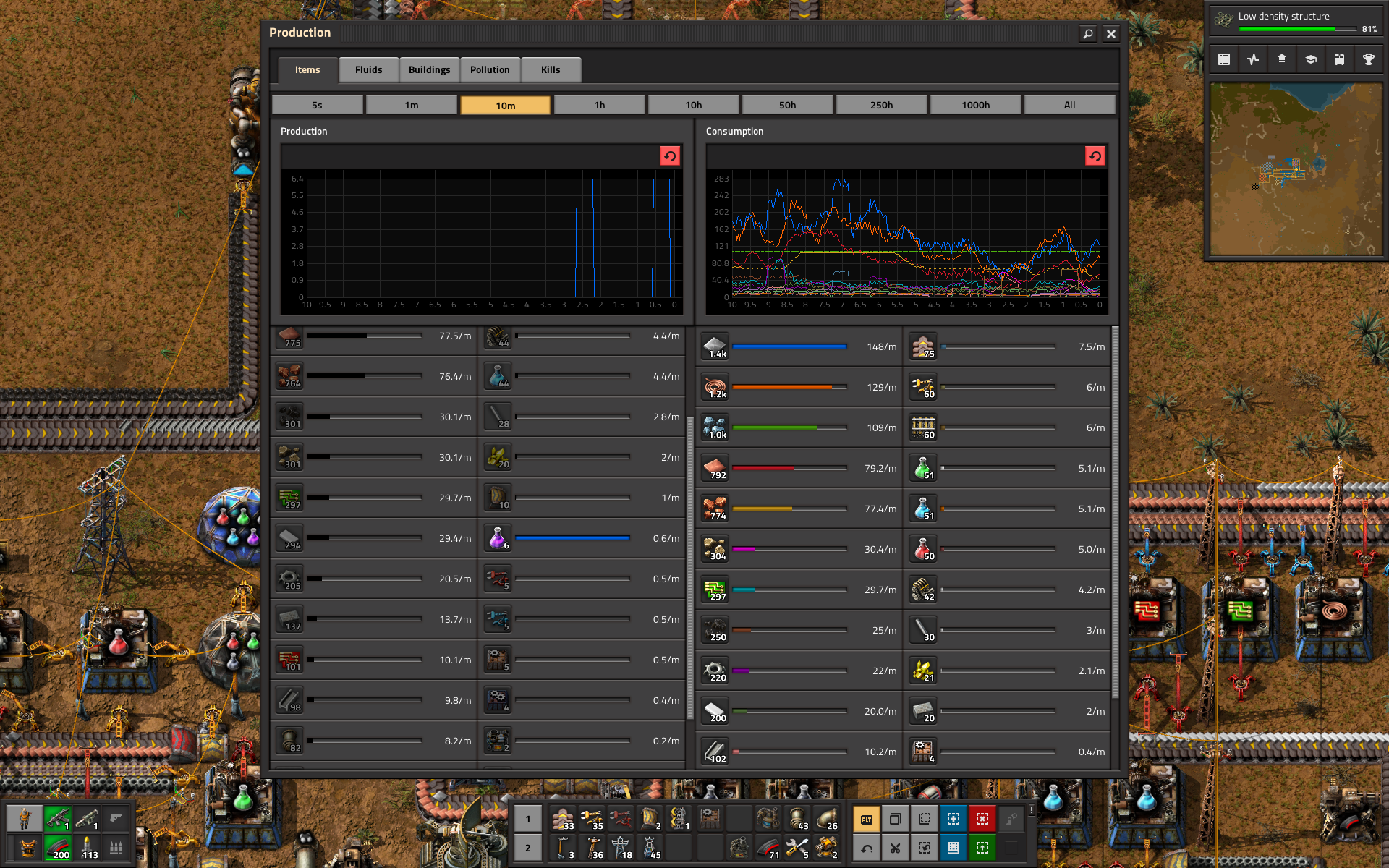Open the shortcut bar three-dot menu
1389x868 pixels.
tap(1032, 810)
